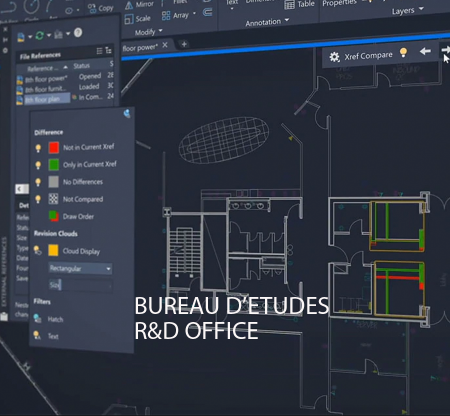
Task: Expand the Layers panel
Action: [408, 10]
